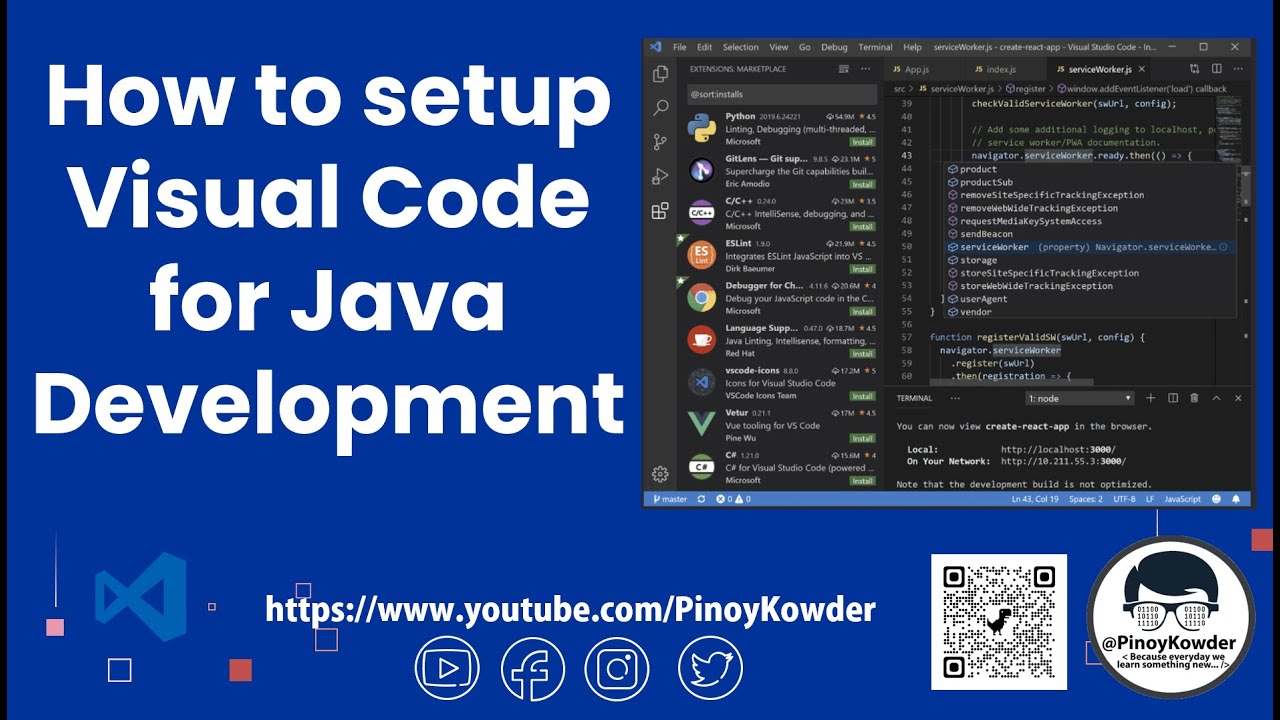Click the QR code image
Screen dimensions: 1280x720
coord(999,621)
